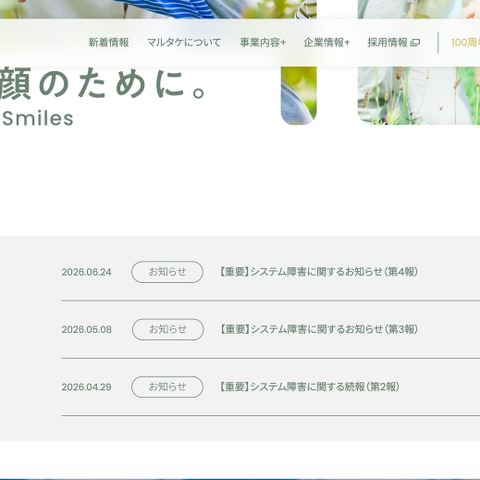
Task: Click the Smiles tagline text
Action: click(x=37, y=118)
